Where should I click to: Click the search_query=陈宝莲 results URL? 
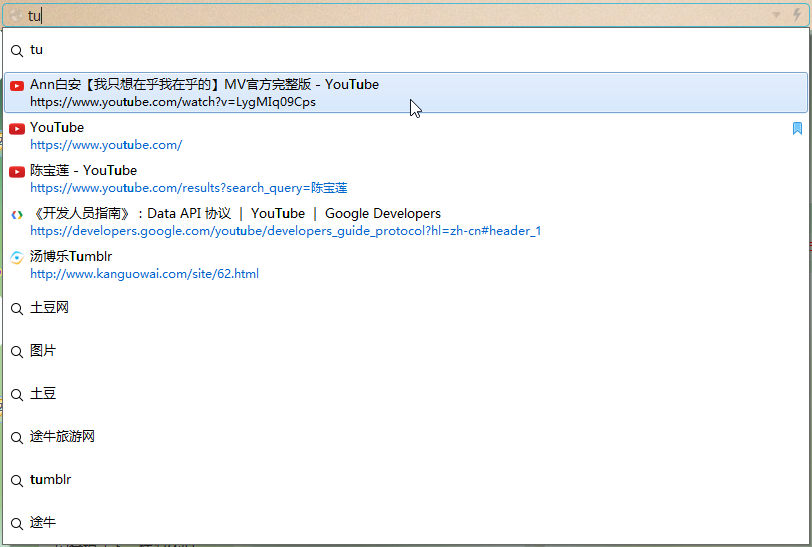tap(188, 188)
